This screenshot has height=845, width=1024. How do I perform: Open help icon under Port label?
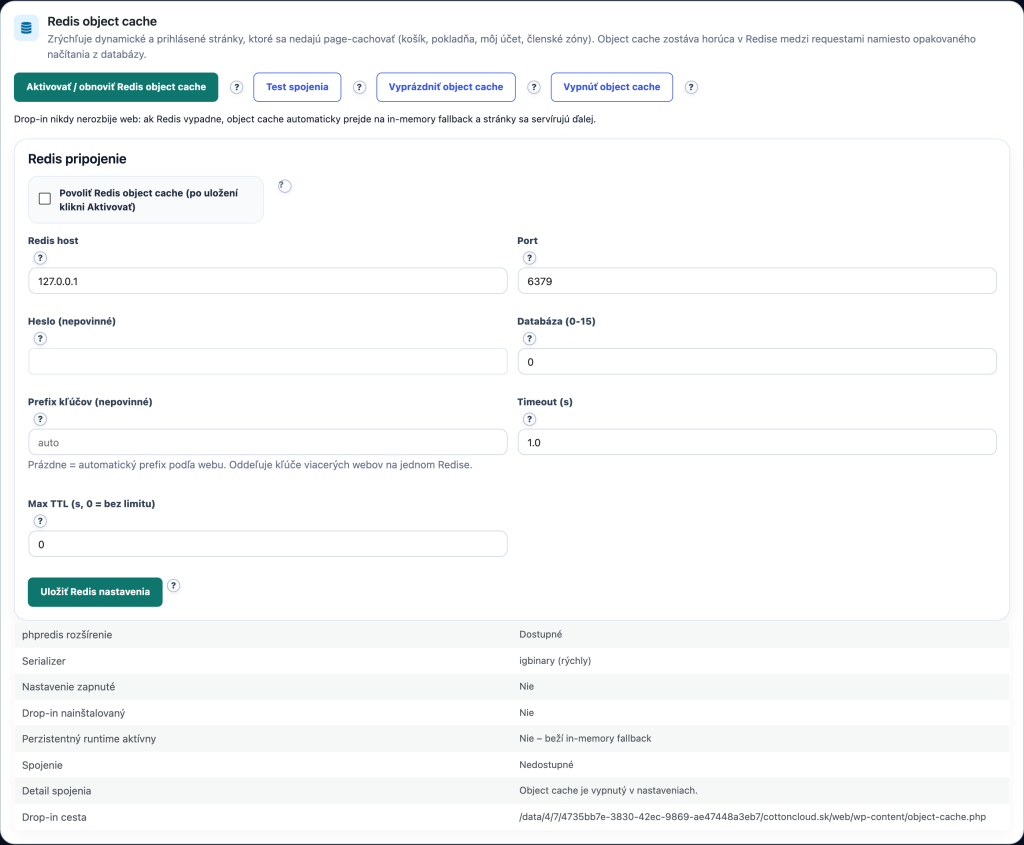(x=530, y=258)
